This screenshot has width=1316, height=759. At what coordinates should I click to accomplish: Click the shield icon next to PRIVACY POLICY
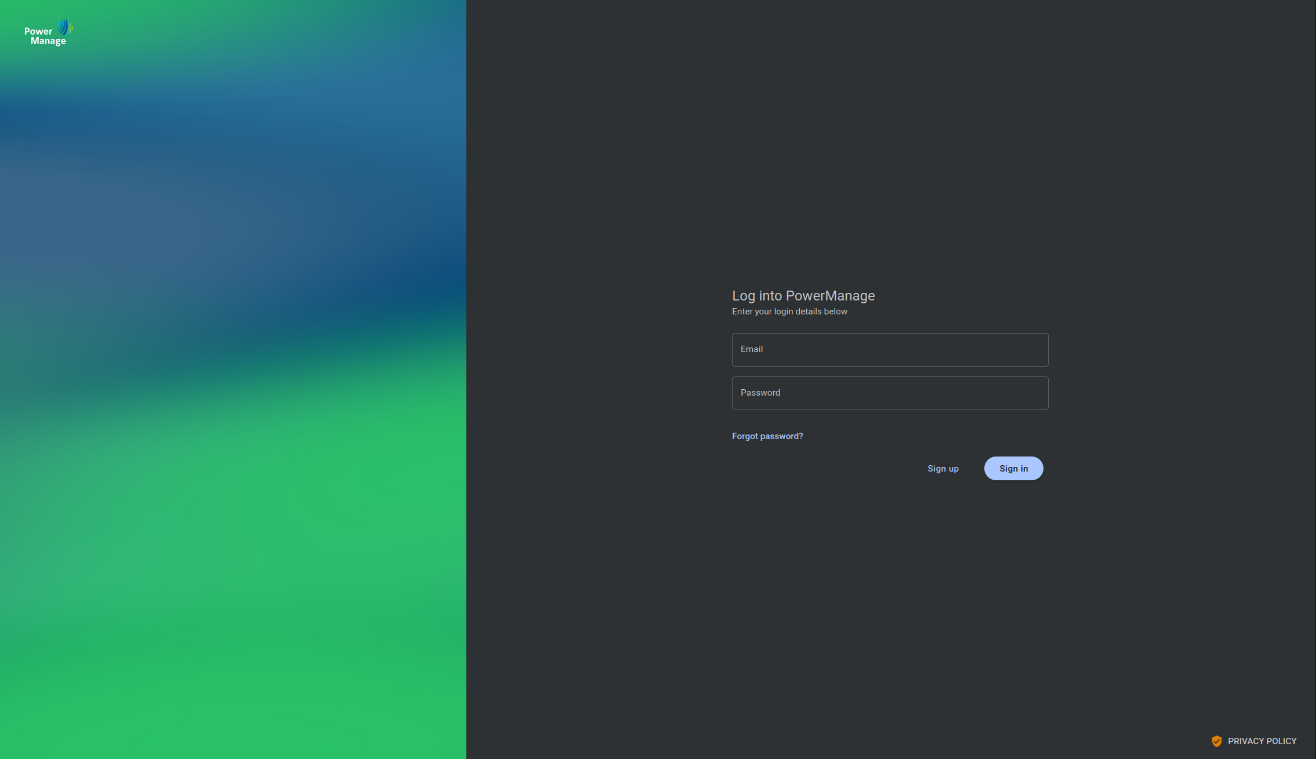[x=1217, y=741]
